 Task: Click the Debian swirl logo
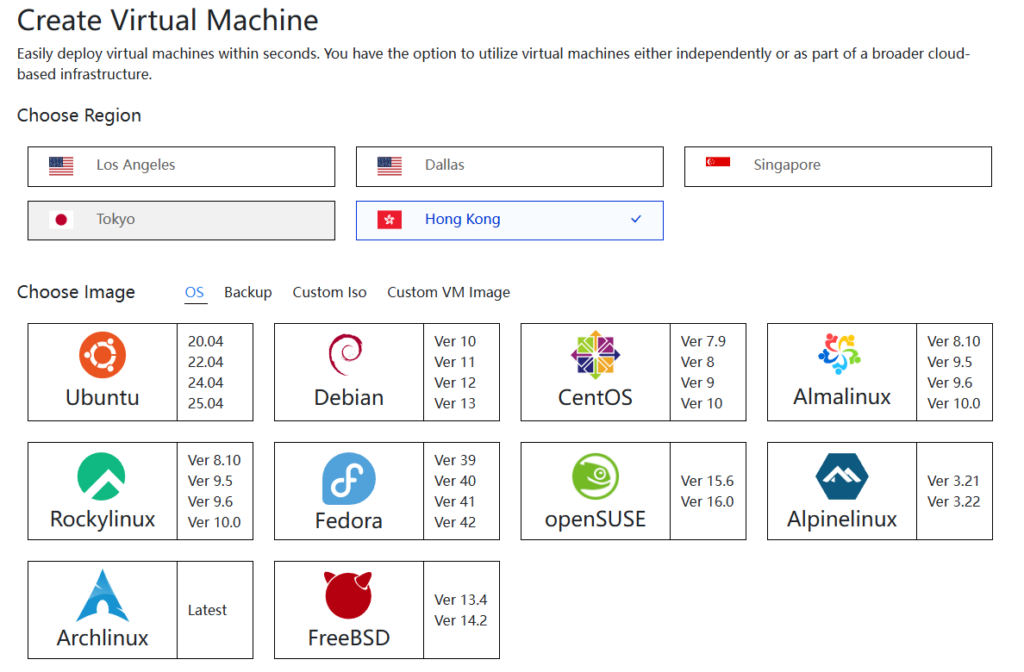(x=347, y=355)
